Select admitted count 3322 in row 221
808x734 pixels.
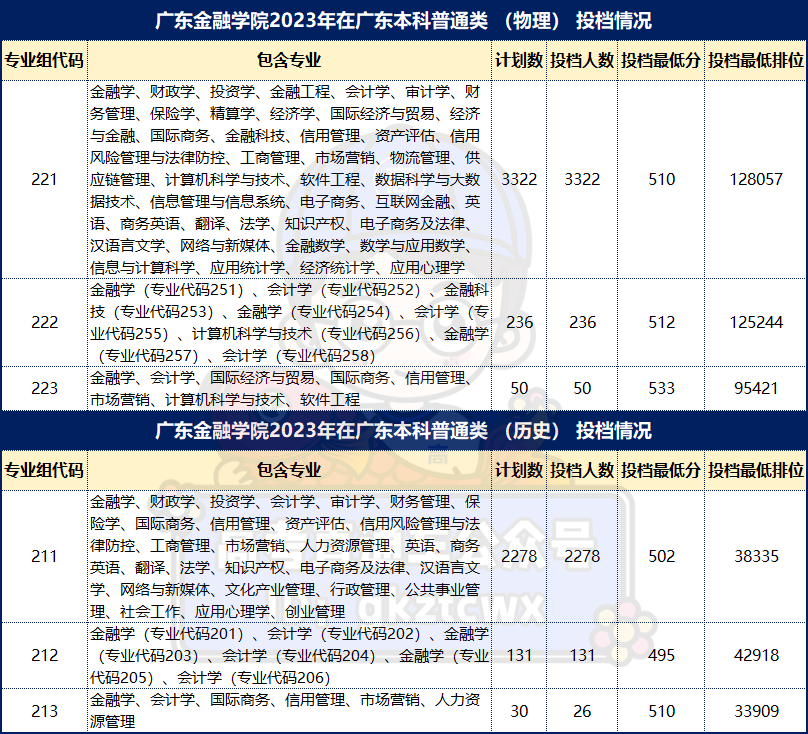pos(582,179)
